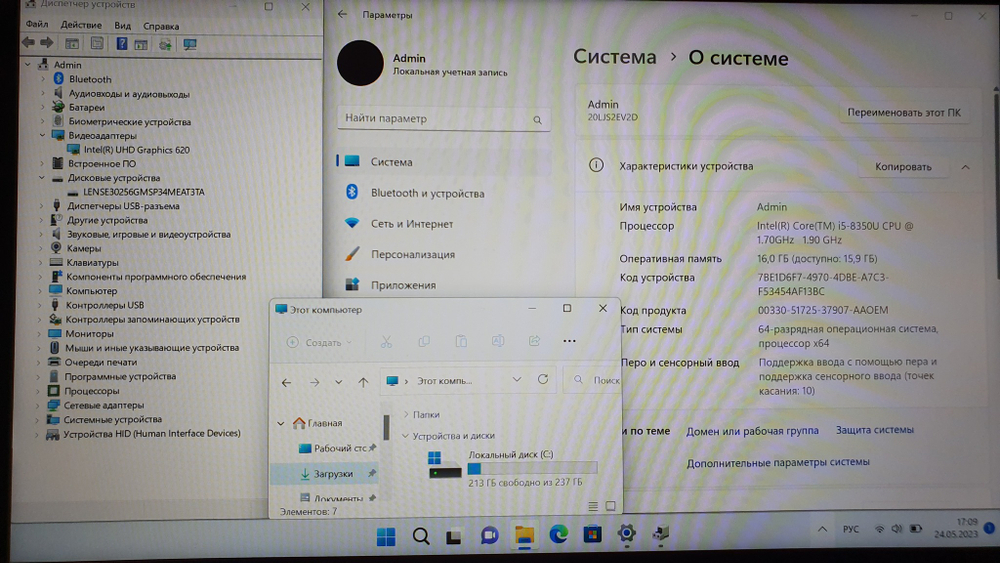Viewport: 1000px width, 563px height.
Task: Open Защита системы link
Action: (x=874, y=430)
